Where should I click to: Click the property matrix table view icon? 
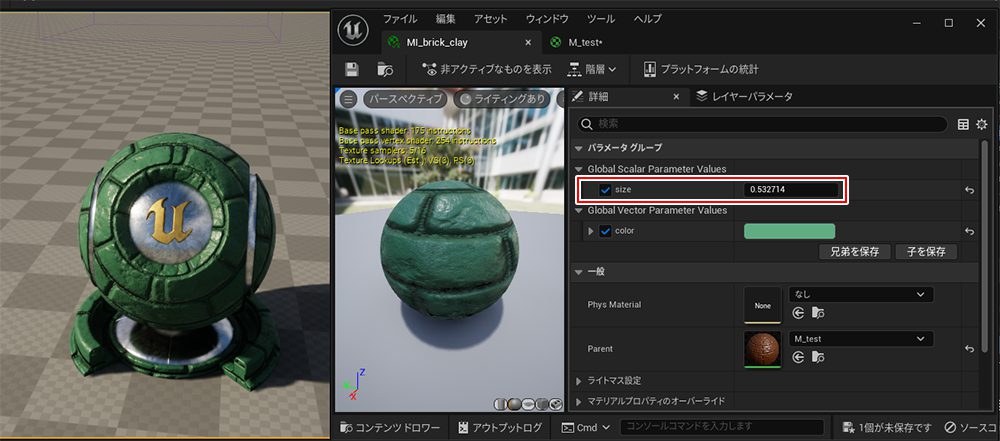963,124
